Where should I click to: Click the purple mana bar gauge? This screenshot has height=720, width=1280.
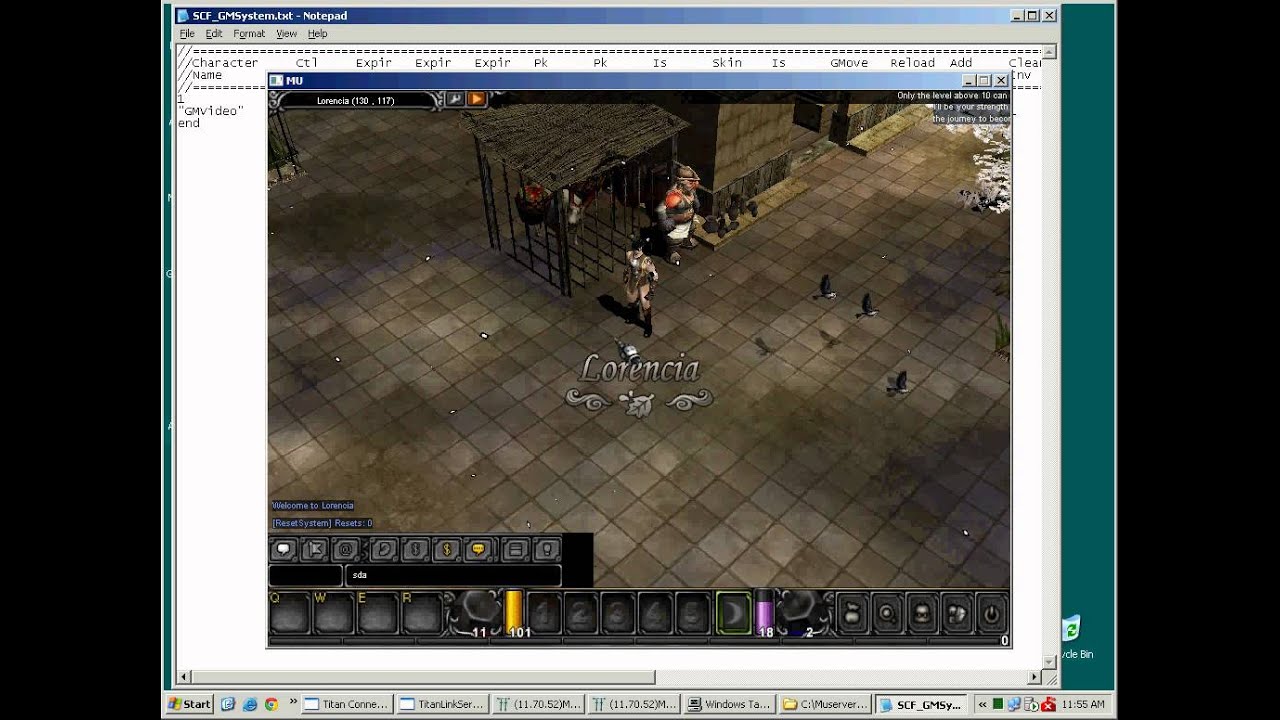pyautogui.click(x=764, y=612)
